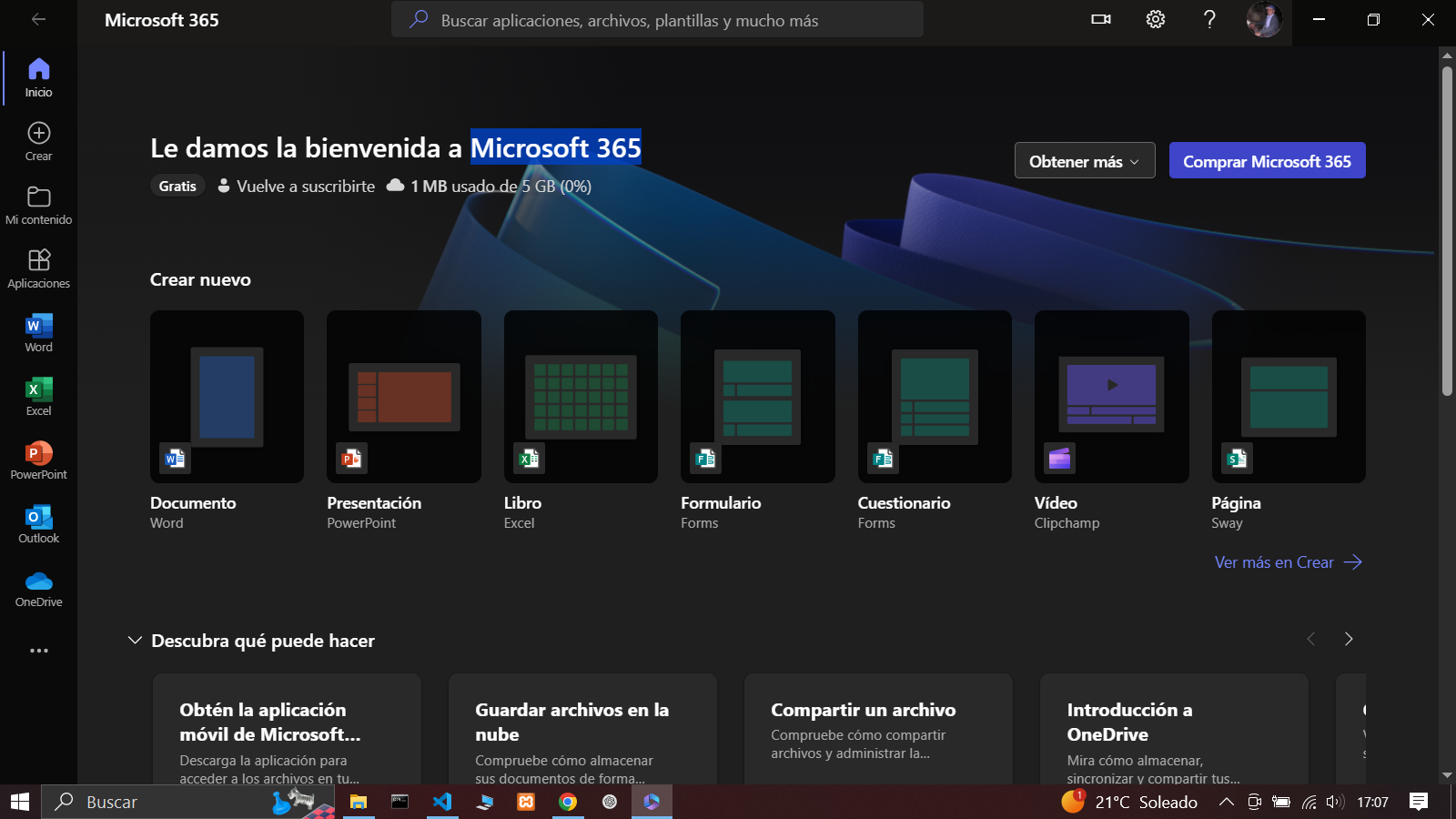Click the 17:07 clock in the tray
Screen dimensions: 1456x819
1372,802
